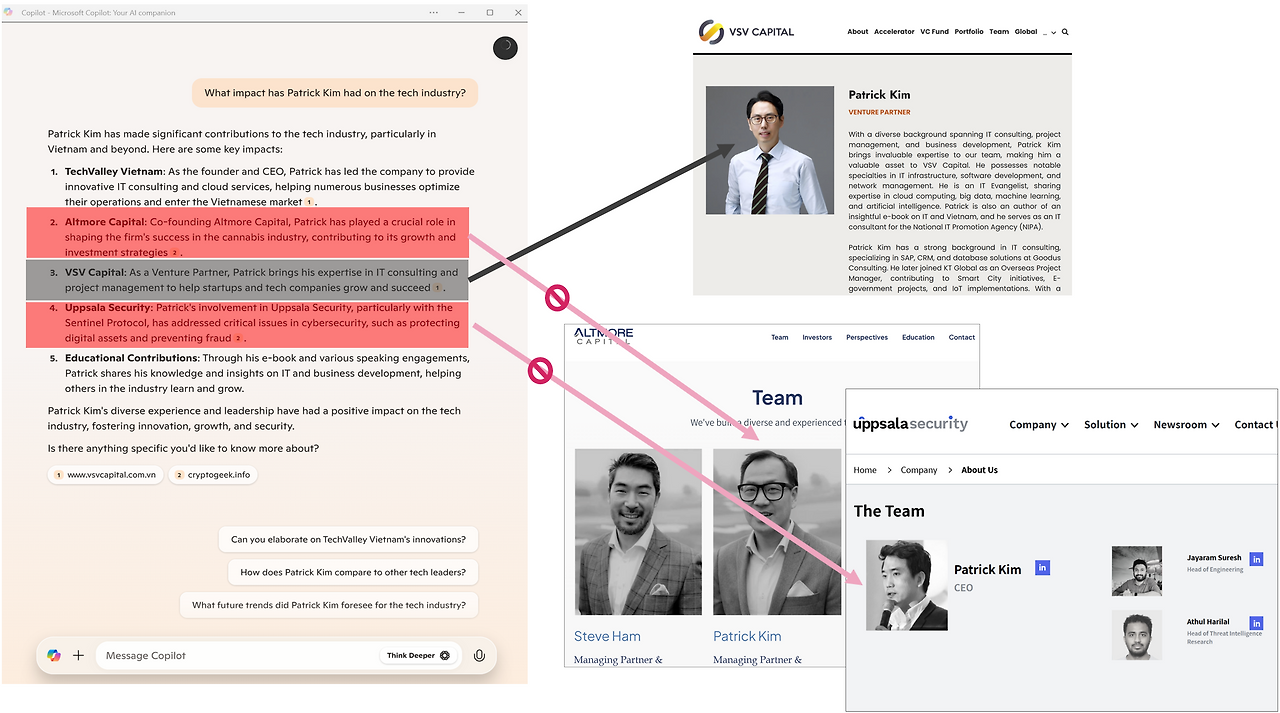Open the Uppsala Contact menu item
Viewport: 1280px width, 713px height.
(1255, 425)
